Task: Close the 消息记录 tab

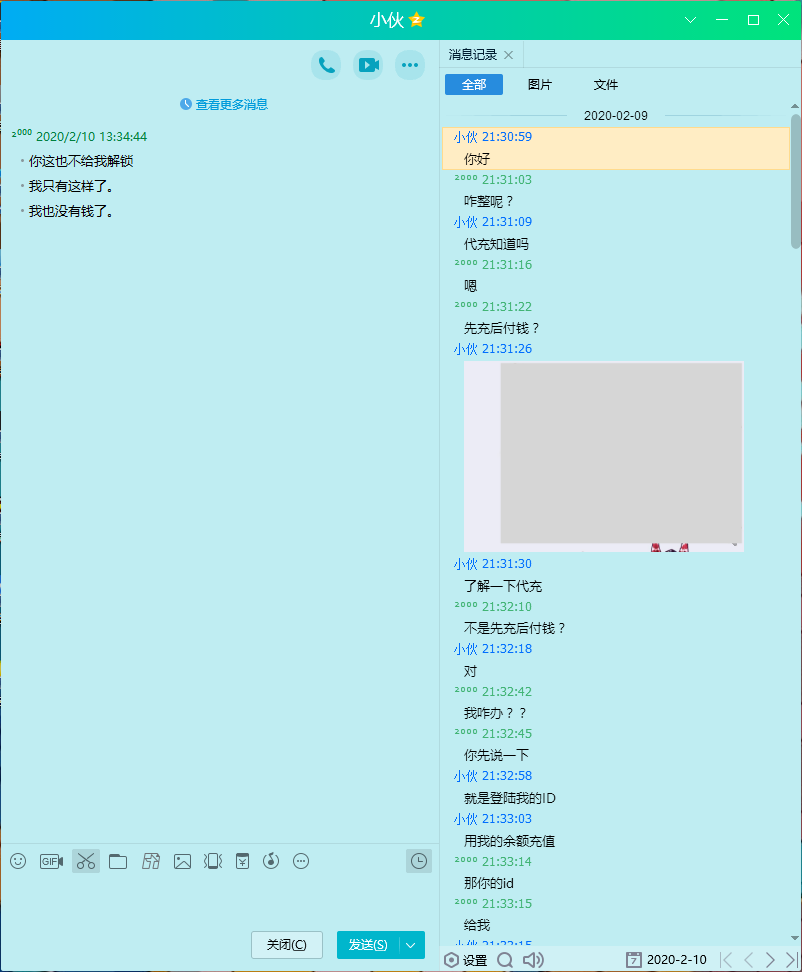Action: pyautogui.click(x=508, y=55)
